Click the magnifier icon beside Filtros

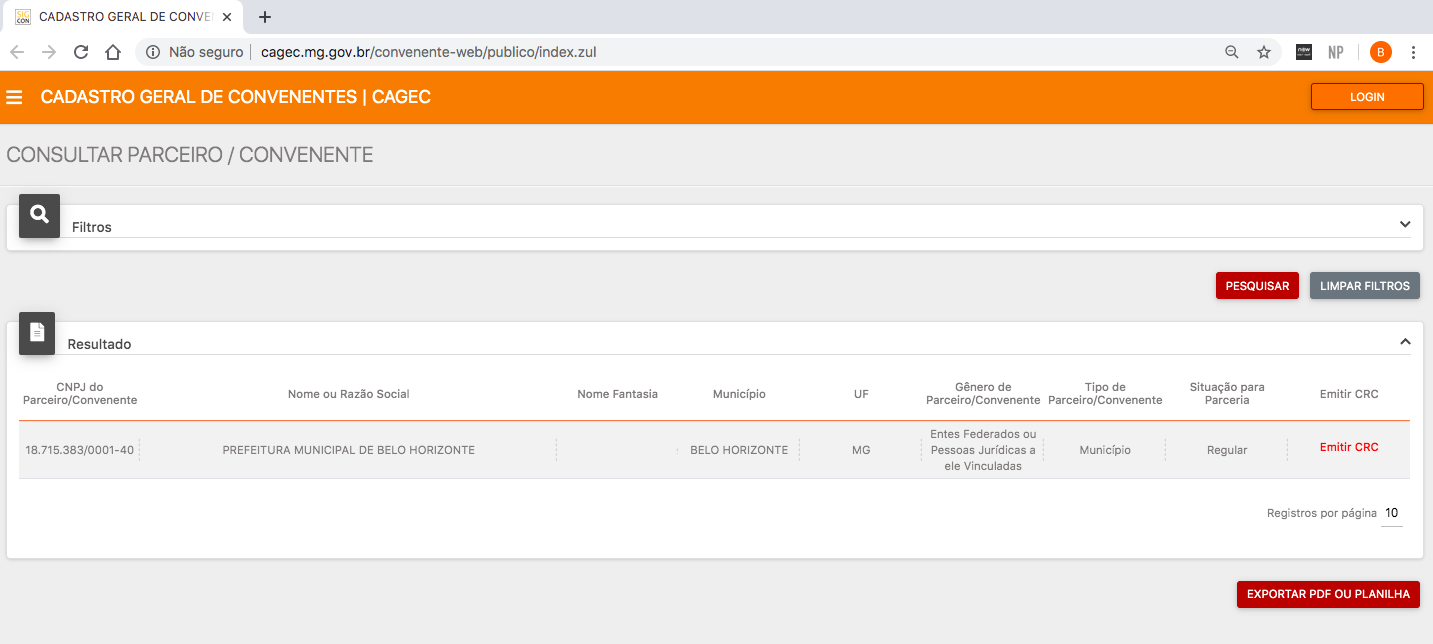pyautogui.click(x=40, y=215)
